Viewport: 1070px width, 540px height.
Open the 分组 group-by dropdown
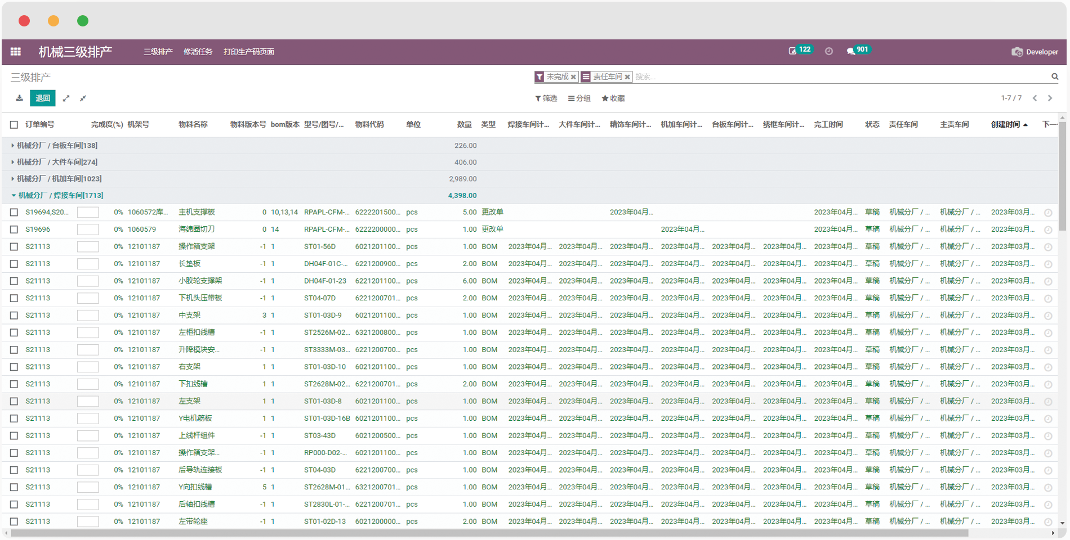[x=579, y=98]
